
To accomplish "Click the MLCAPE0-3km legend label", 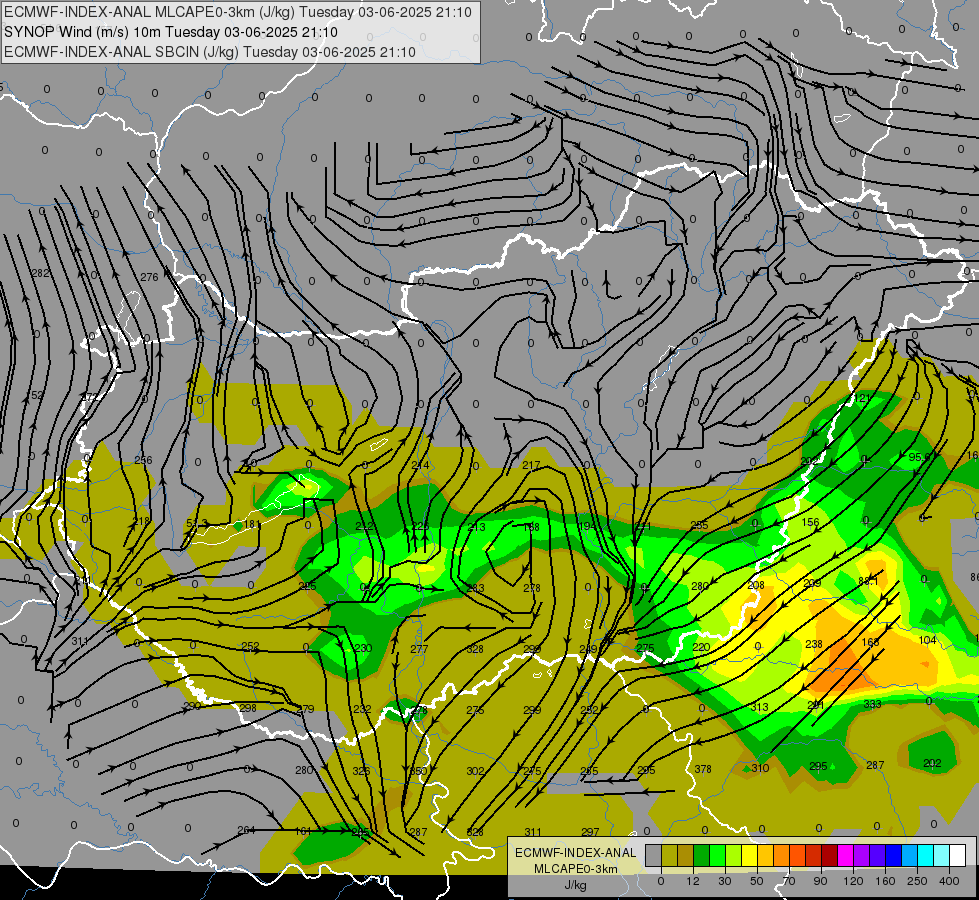I will point(576,869).
